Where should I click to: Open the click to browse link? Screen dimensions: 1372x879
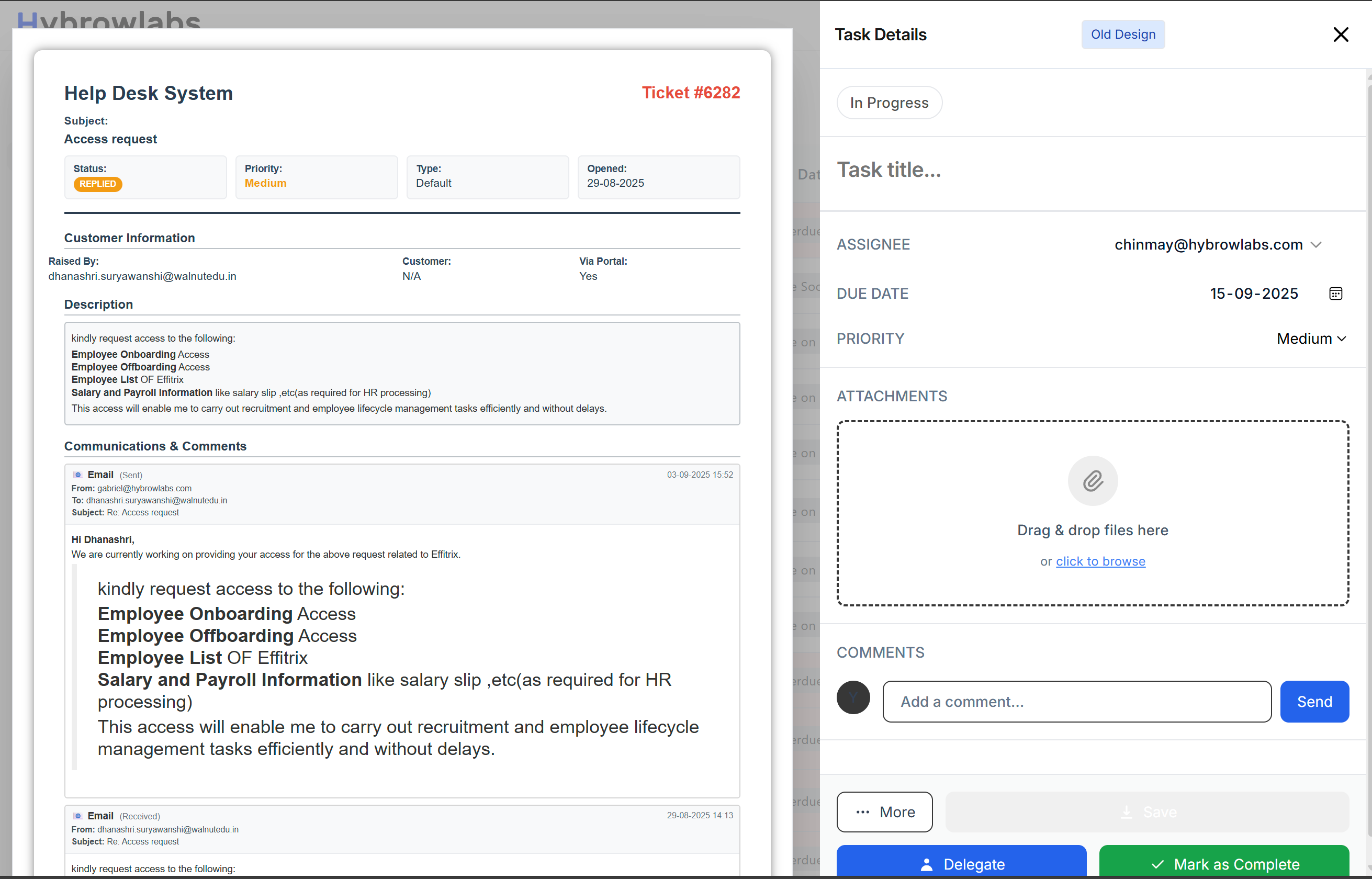point(1100,561)
